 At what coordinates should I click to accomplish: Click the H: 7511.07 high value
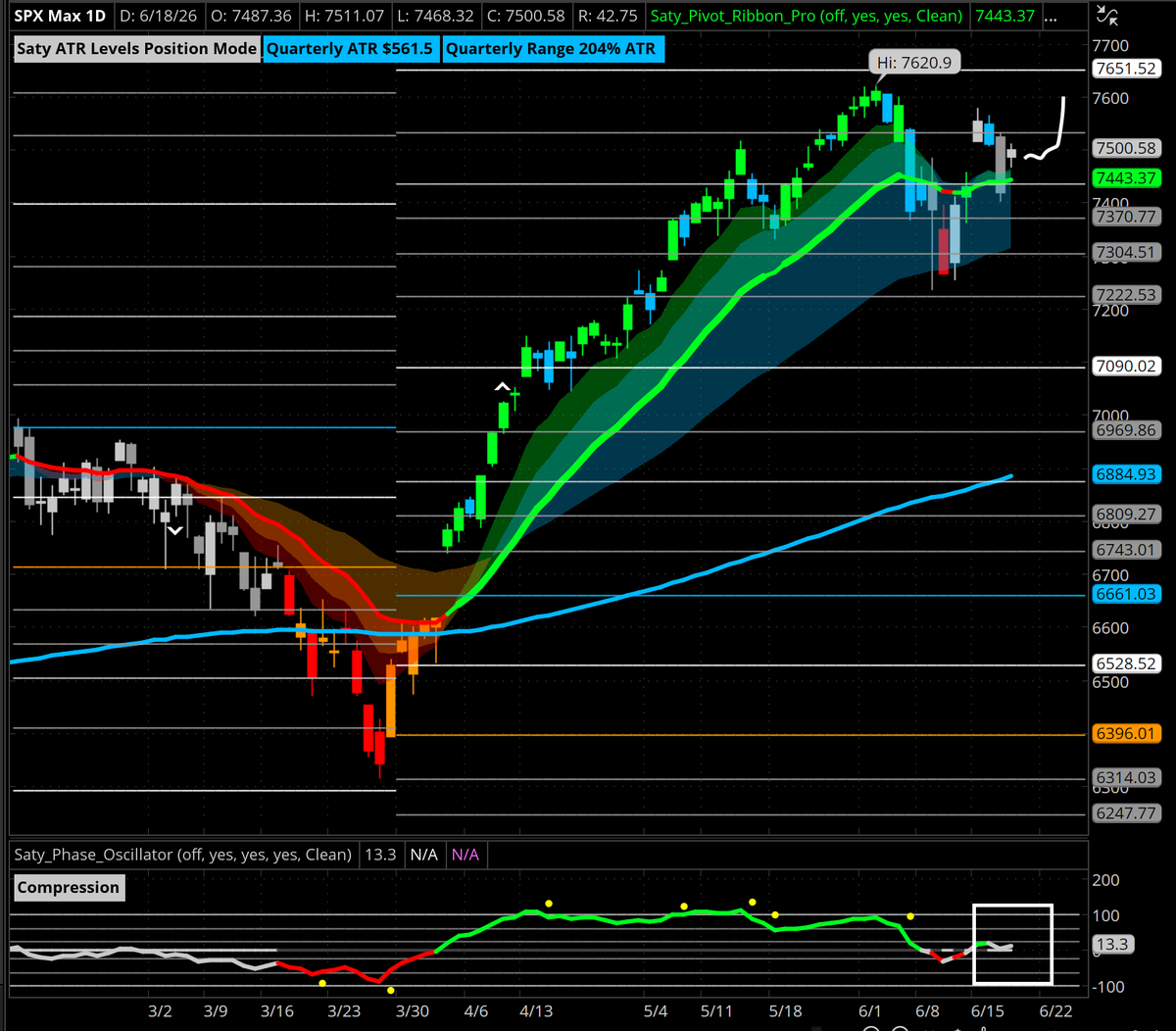(343, 17)
